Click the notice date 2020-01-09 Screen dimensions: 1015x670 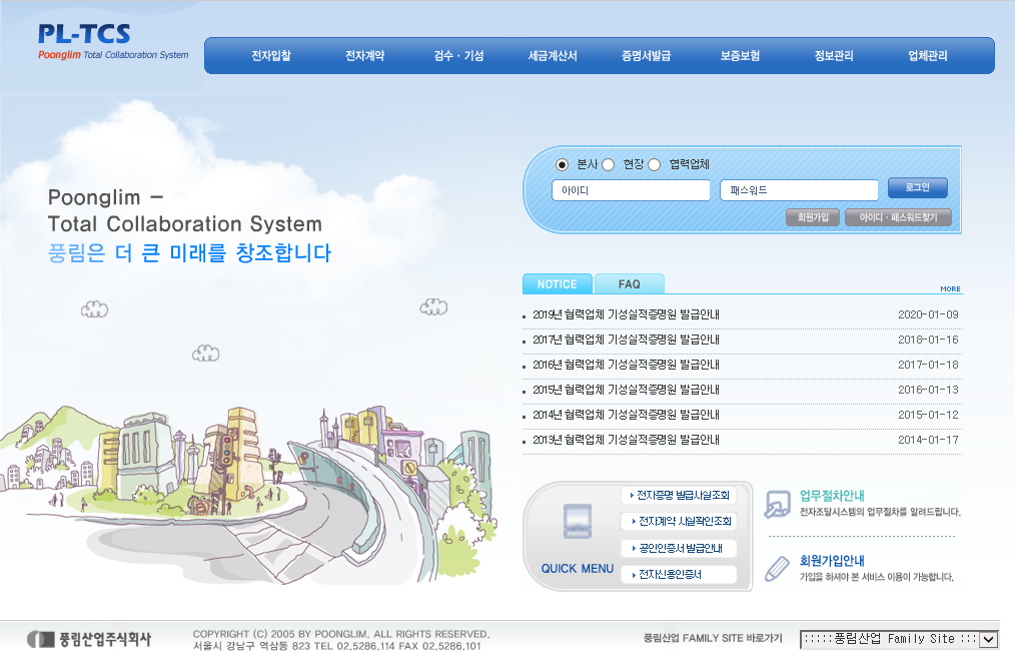928,315
